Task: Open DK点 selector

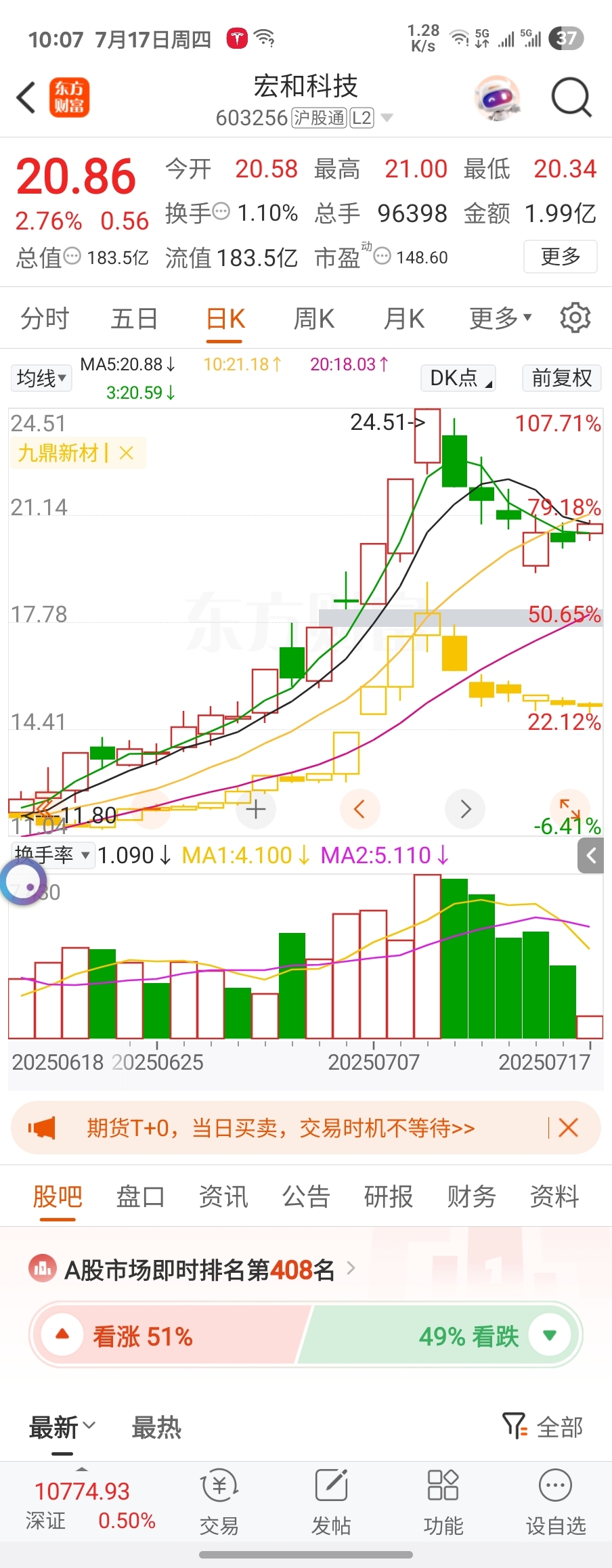Action: coord(458,378)
